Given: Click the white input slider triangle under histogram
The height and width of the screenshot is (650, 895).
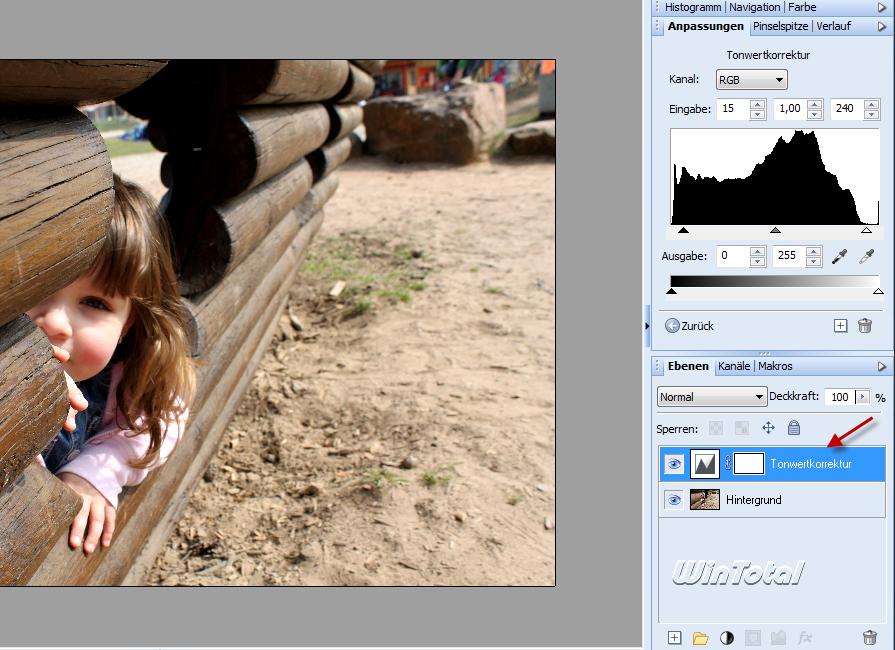Looking at the screenshot, I should click(866, 231).
